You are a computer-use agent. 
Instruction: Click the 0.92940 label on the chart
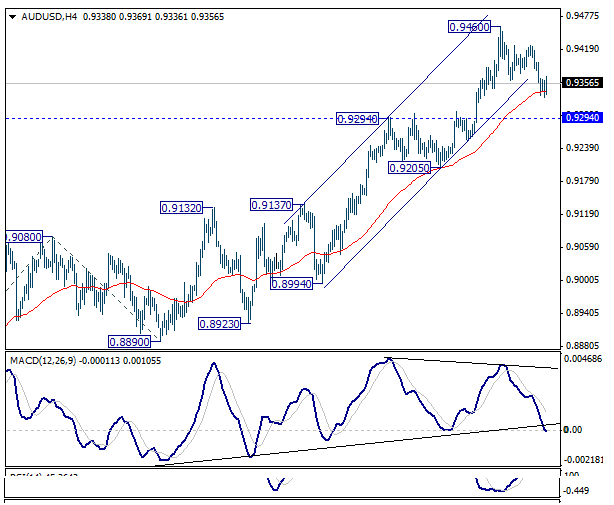point(357,119)
